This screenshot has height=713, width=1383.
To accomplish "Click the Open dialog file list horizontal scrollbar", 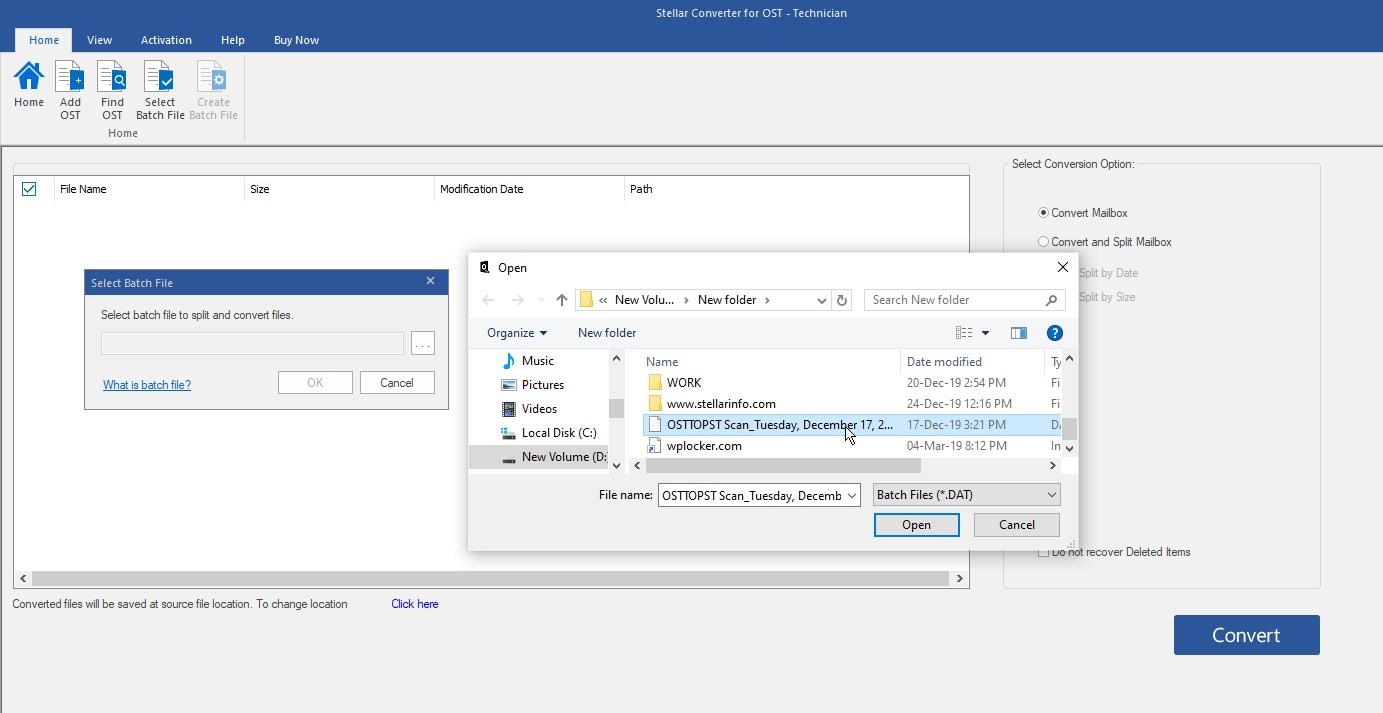I will (782, 466).
